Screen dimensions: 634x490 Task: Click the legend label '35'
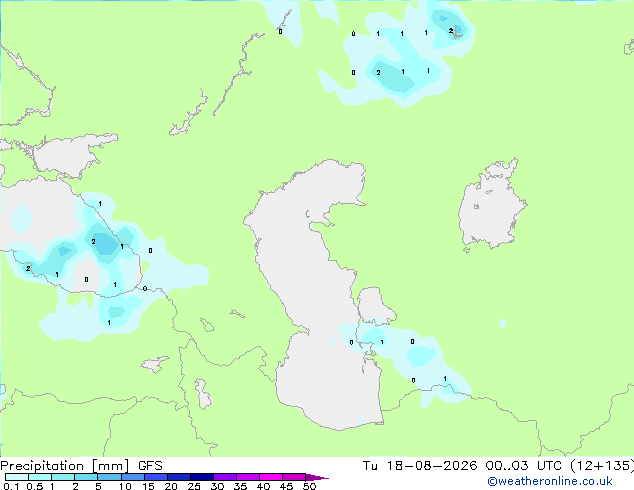[x=240, y=486]
